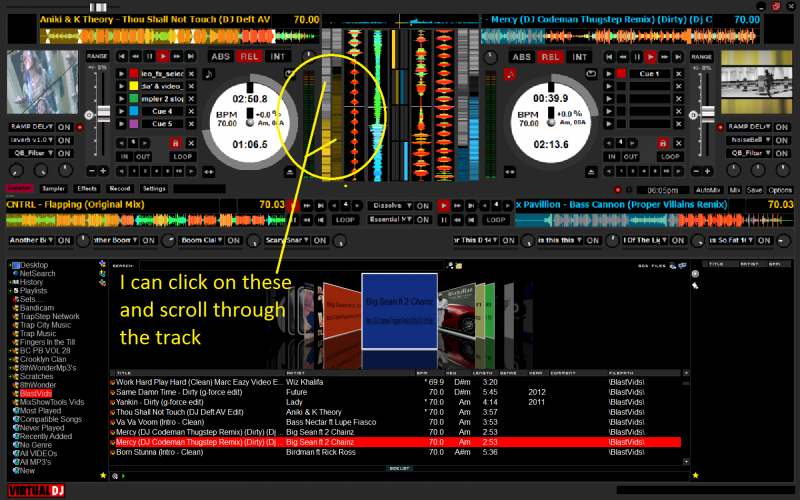This screenshot has width=800, height=500.
Task: Select the Born Stunna (Intro - Clean) row
Action: click(395, 452)
